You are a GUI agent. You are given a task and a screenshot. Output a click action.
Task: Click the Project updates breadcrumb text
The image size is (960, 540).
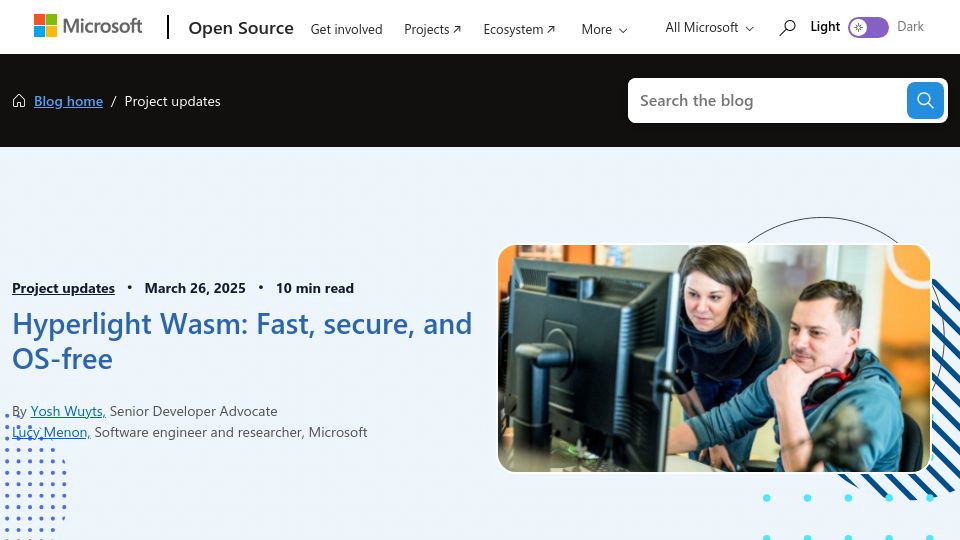pyautogui.click(x=173, y=101)
